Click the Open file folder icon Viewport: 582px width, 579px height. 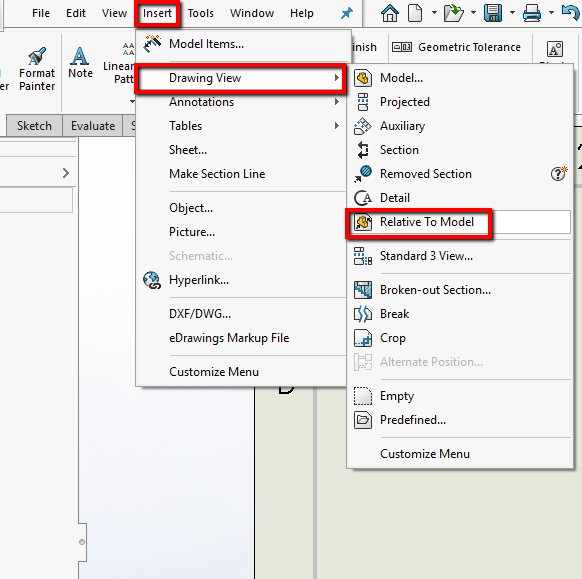coord(454,13)
